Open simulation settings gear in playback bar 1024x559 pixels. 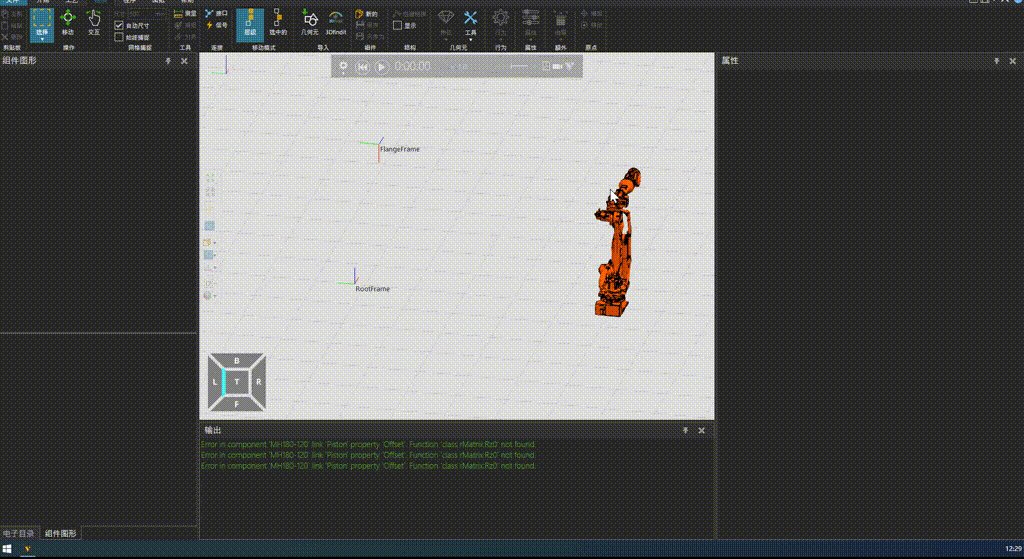(344, 66)
